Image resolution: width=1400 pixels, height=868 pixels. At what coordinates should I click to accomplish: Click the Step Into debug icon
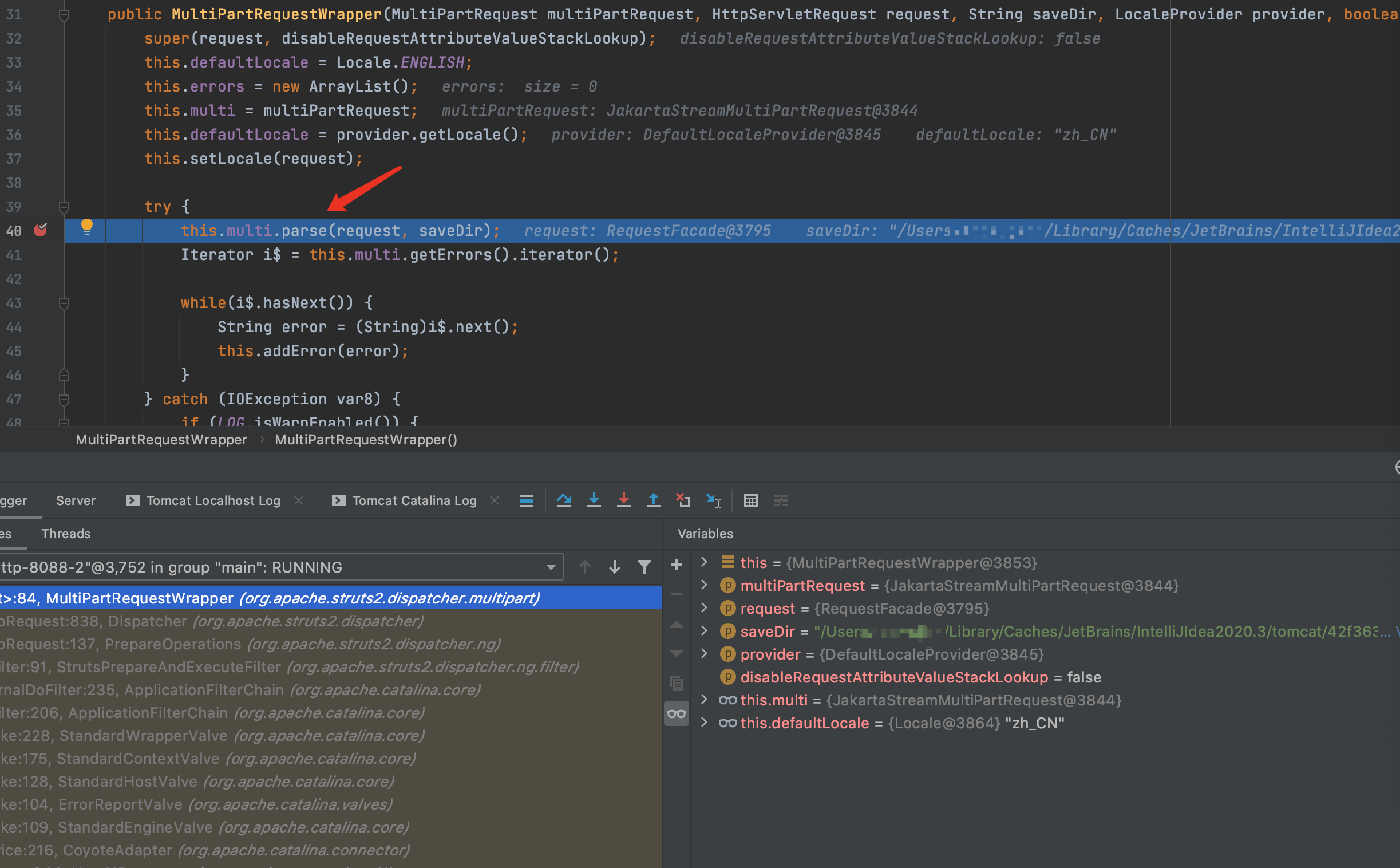pyautogui.click(x=594, y=500)
